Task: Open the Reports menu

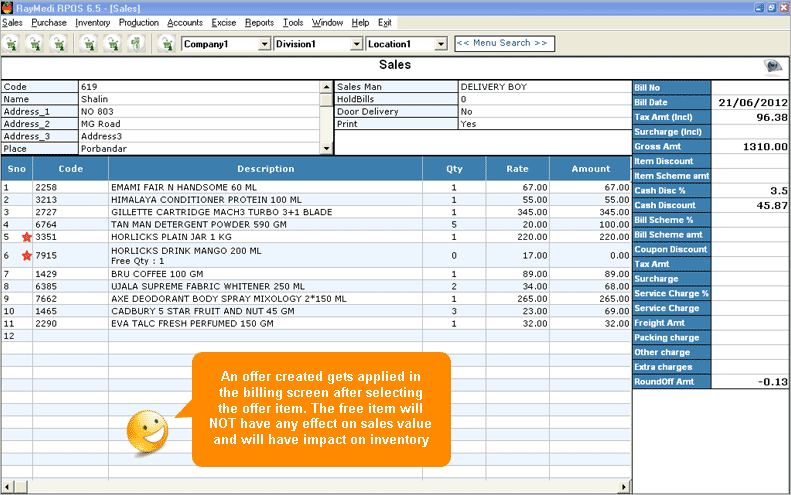Action: [259, 22]
